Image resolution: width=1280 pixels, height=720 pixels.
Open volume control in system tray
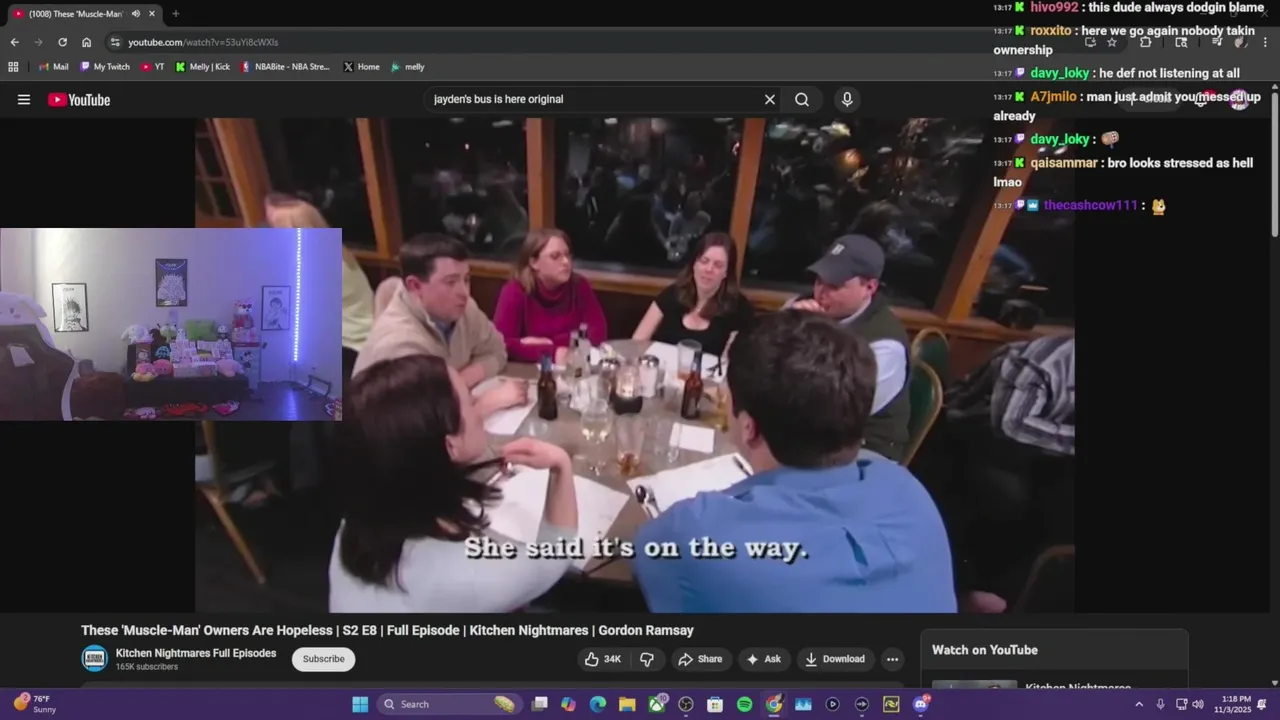(1198, 704)
